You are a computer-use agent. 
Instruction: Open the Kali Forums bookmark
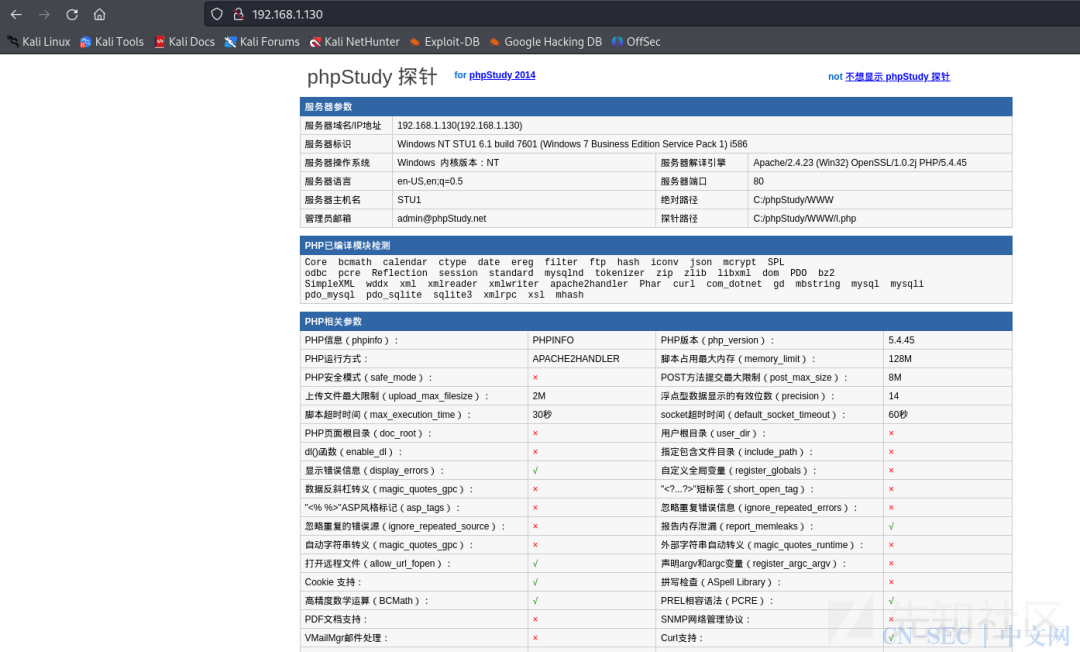pos(262,42)
